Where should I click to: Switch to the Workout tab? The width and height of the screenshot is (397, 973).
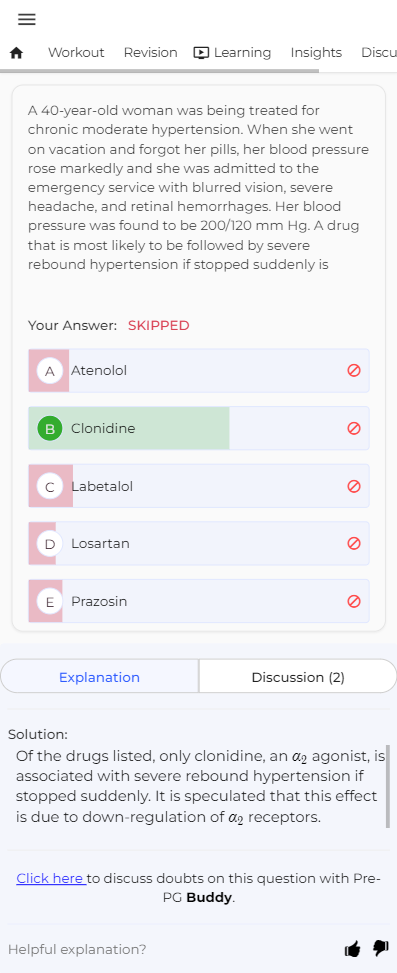tap(76, 53)
